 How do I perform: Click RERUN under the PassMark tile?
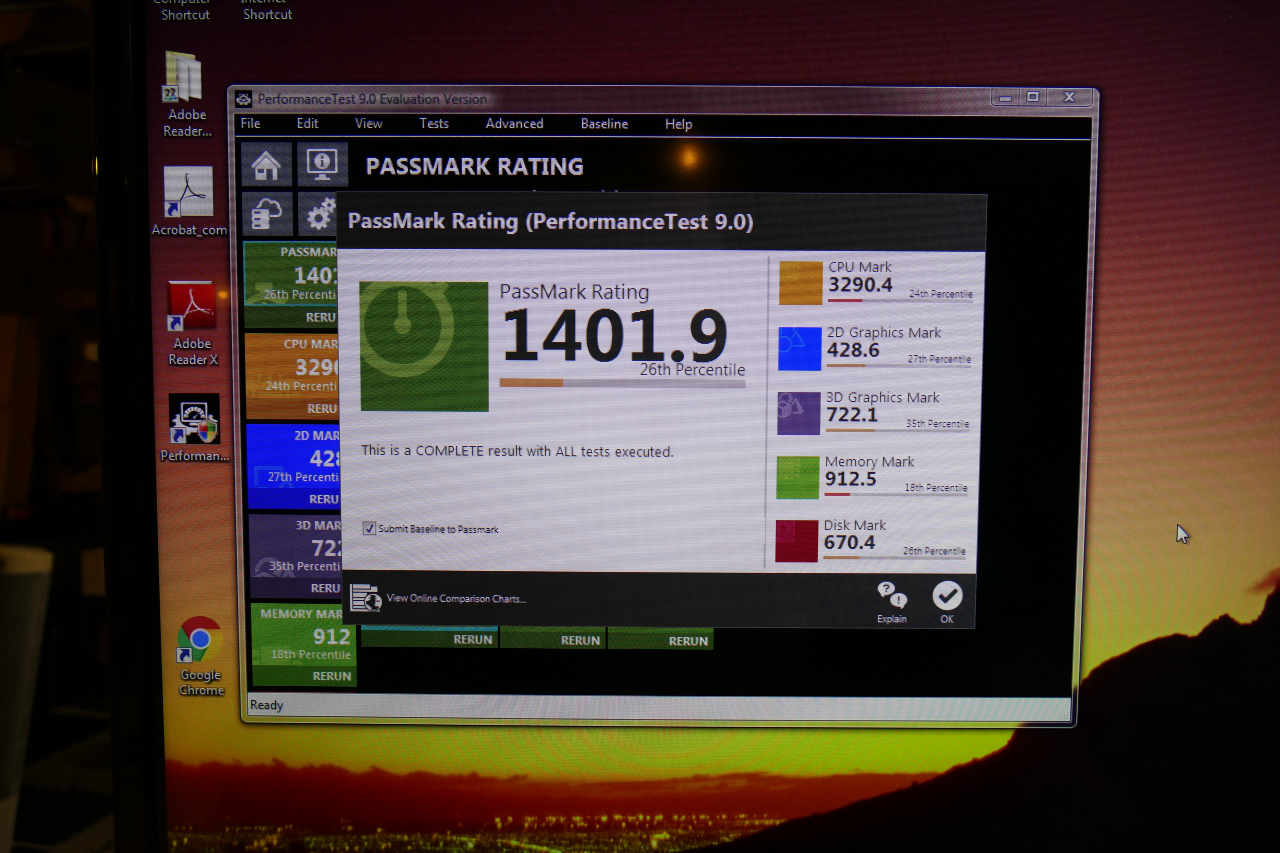(321, 317)
